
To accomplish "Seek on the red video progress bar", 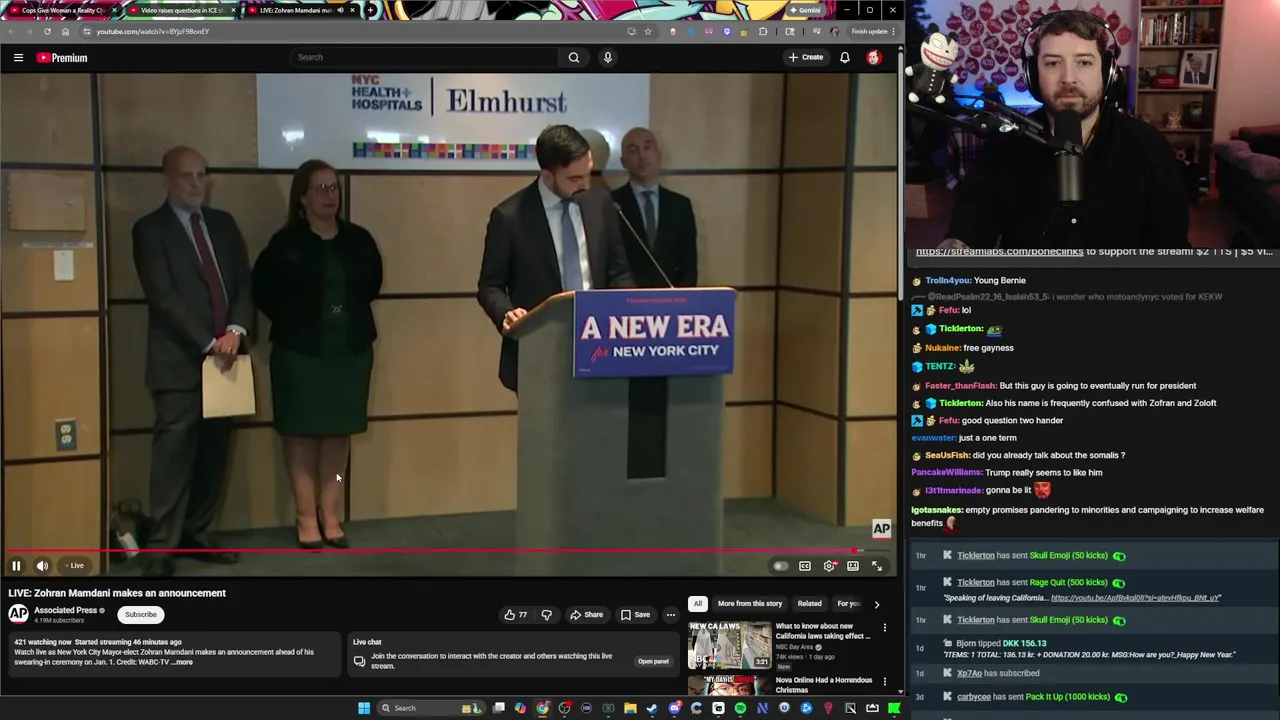I will (x=448, y=550).
